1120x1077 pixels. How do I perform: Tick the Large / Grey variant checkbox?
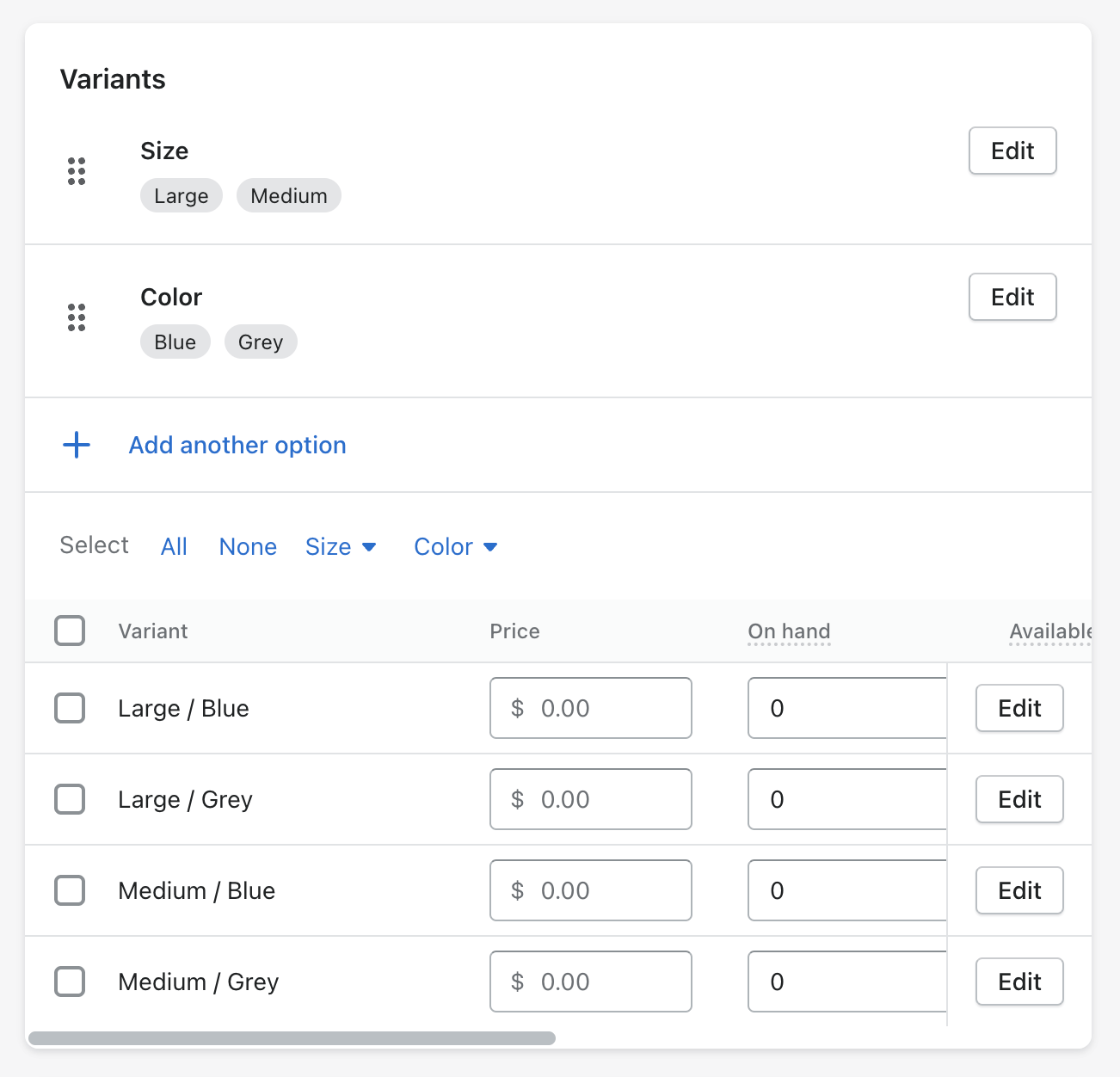(70, 799)
